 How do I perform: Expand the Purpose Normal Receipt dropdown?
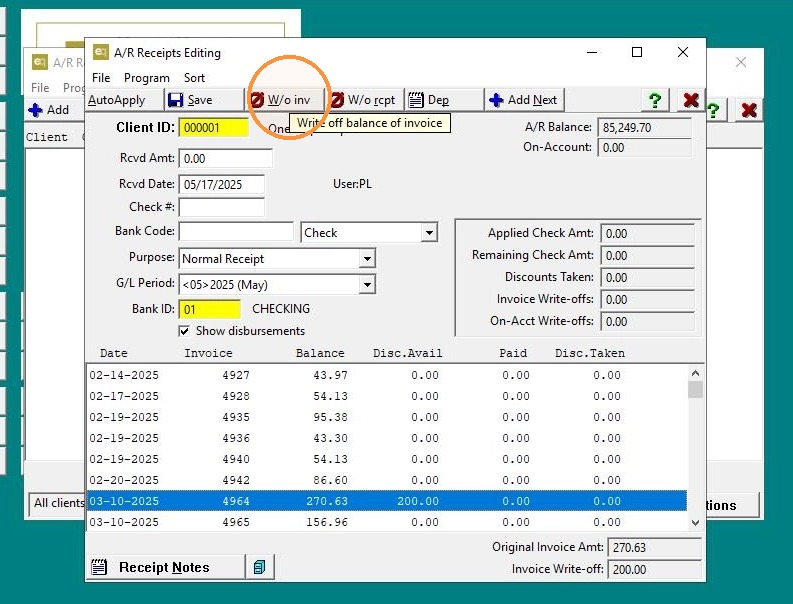click(367, 258)
